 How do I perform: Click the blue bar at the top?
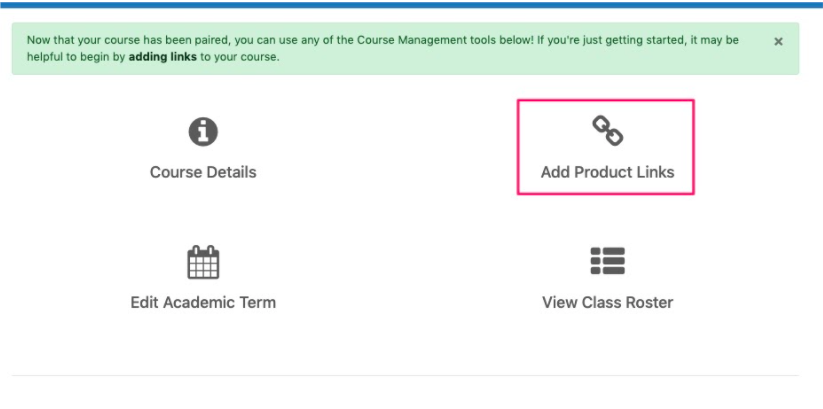(x=412, y=5)
